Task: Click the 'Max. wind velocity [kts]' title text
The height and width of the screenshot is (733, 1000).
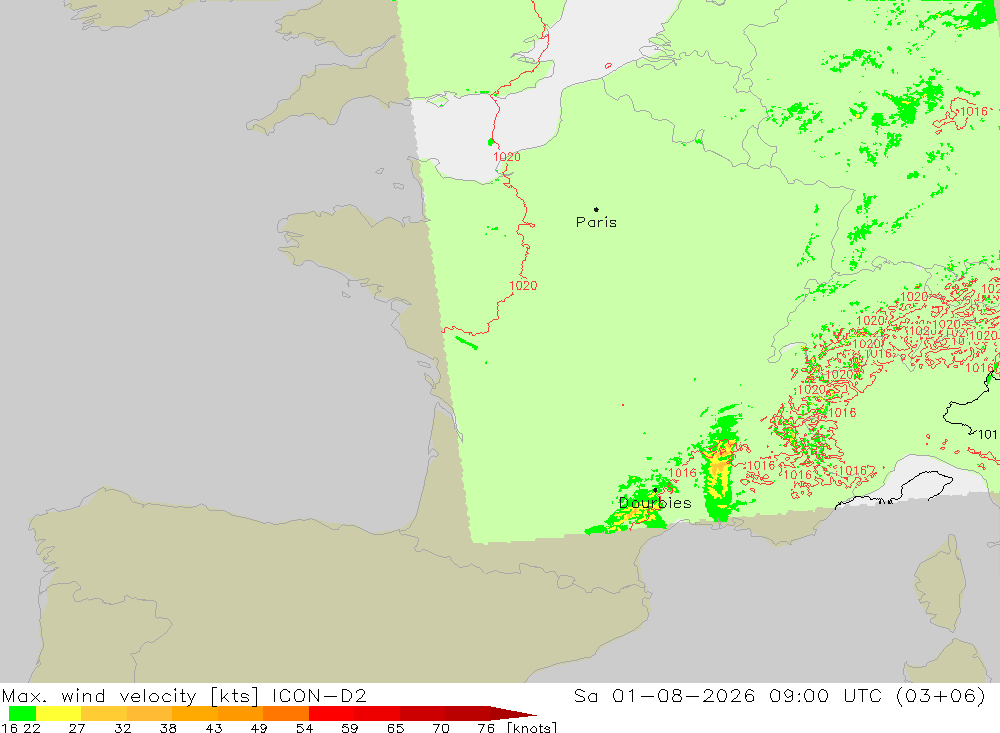Action: [x=131, y=696]
